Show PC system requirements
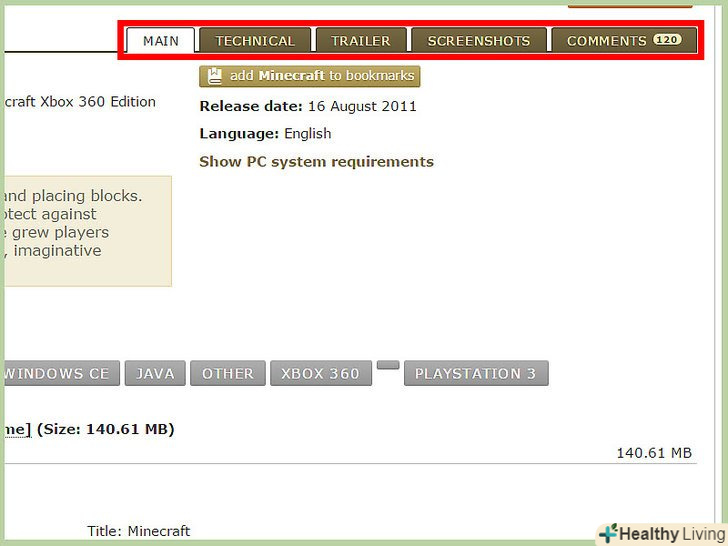The height and width of the screenshot is (546, 728). tap(316, 162)
